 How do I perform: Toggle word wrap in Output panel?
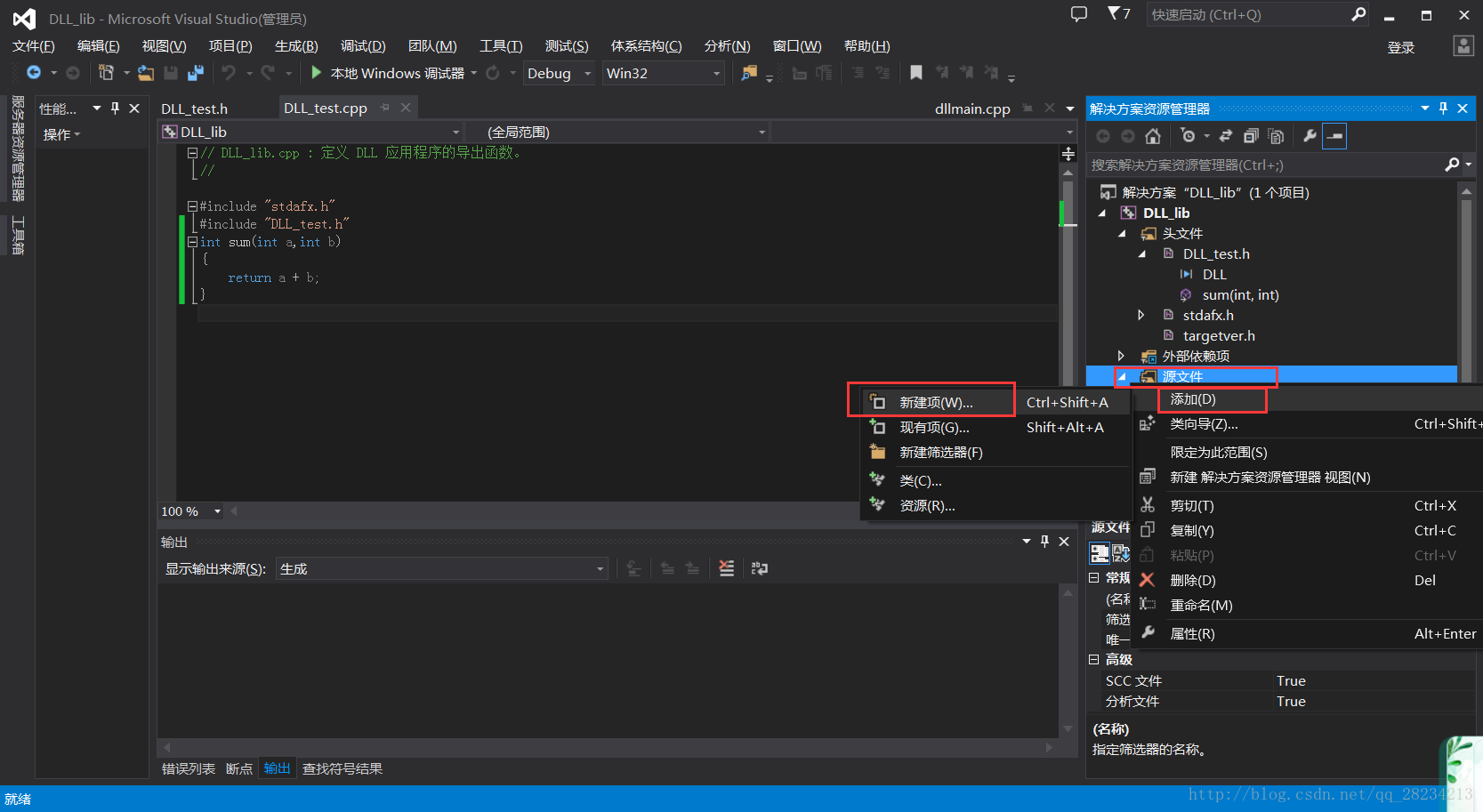coord(759,568)
